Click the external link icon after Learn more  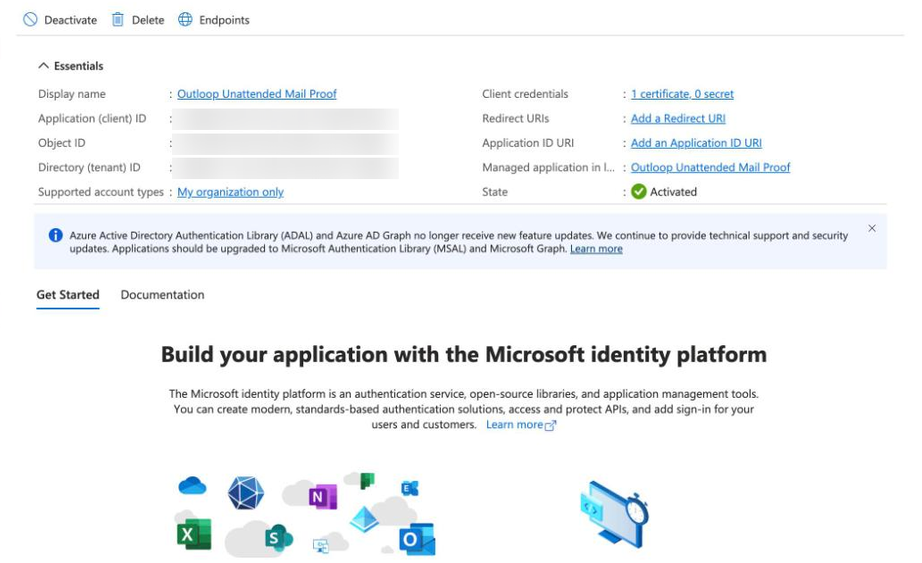click(550, 425)
